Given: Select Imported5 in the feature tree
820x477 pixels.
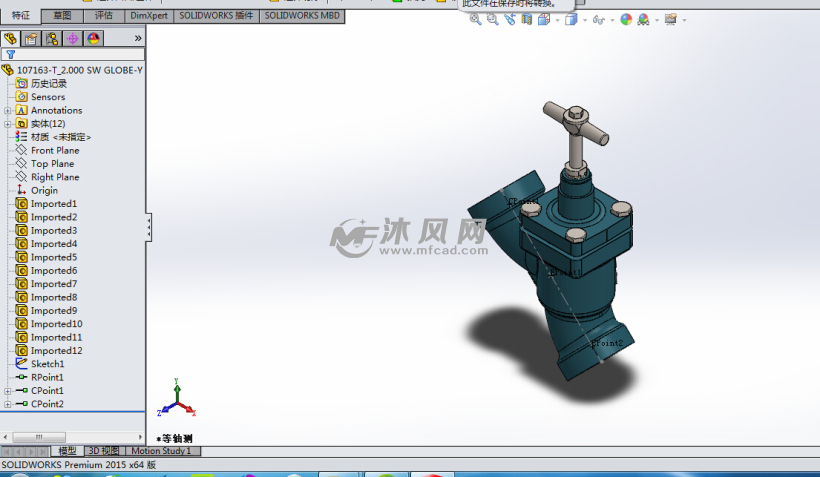Looking at the screenshot, I should pos(53,257).
